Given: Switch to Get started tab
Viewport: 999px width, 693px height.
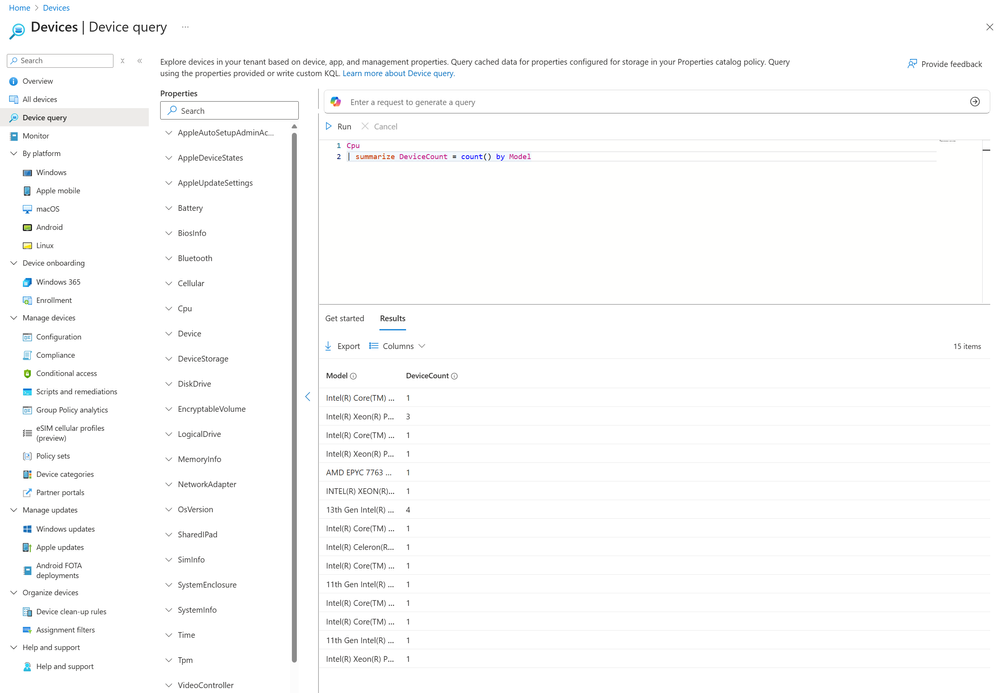Looking at the screenshot, I should tap(345, 318).
